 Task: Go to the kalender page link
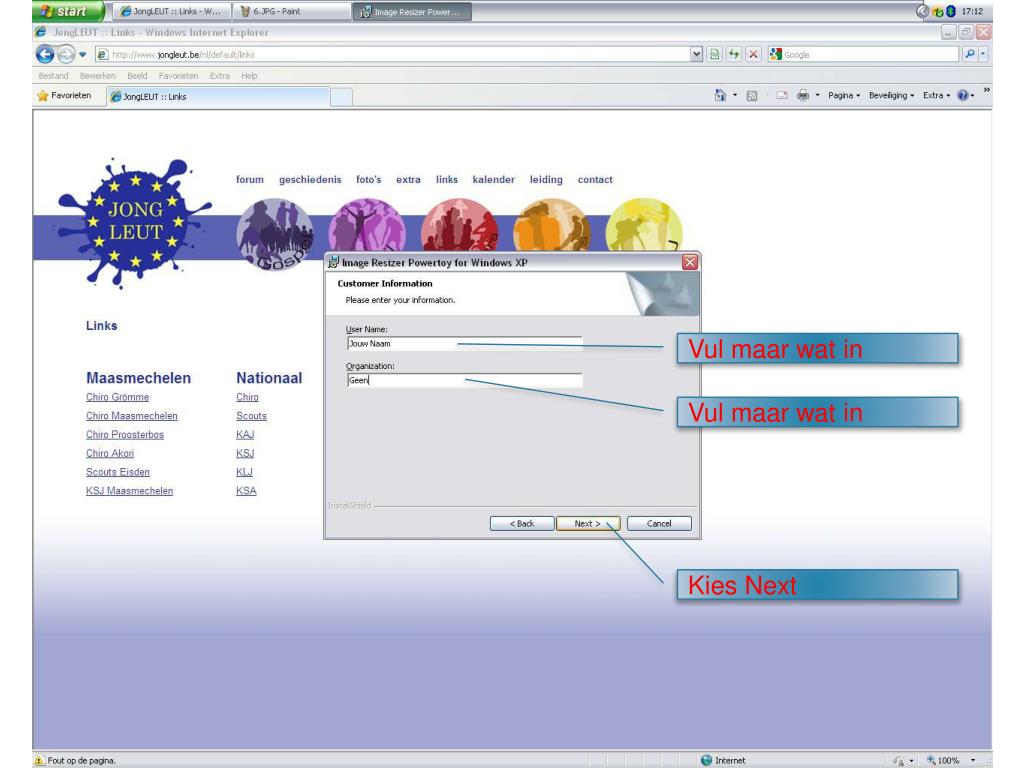click(494, 180)
